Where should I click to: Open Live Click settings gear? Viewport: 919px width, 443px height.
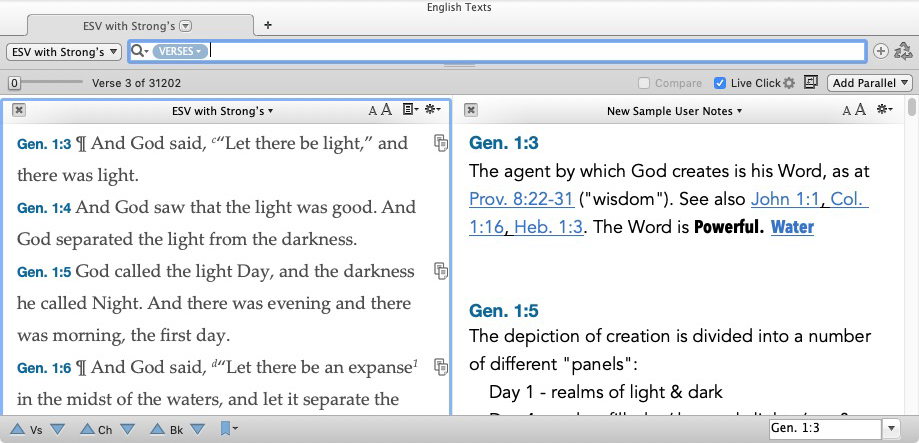[x=789, y=83]
